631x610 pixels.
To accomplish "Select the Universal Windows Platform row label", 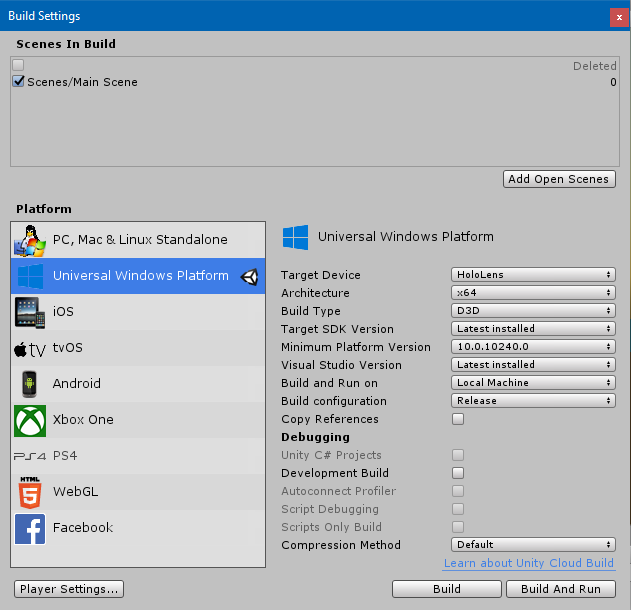I will coord(141,276).
